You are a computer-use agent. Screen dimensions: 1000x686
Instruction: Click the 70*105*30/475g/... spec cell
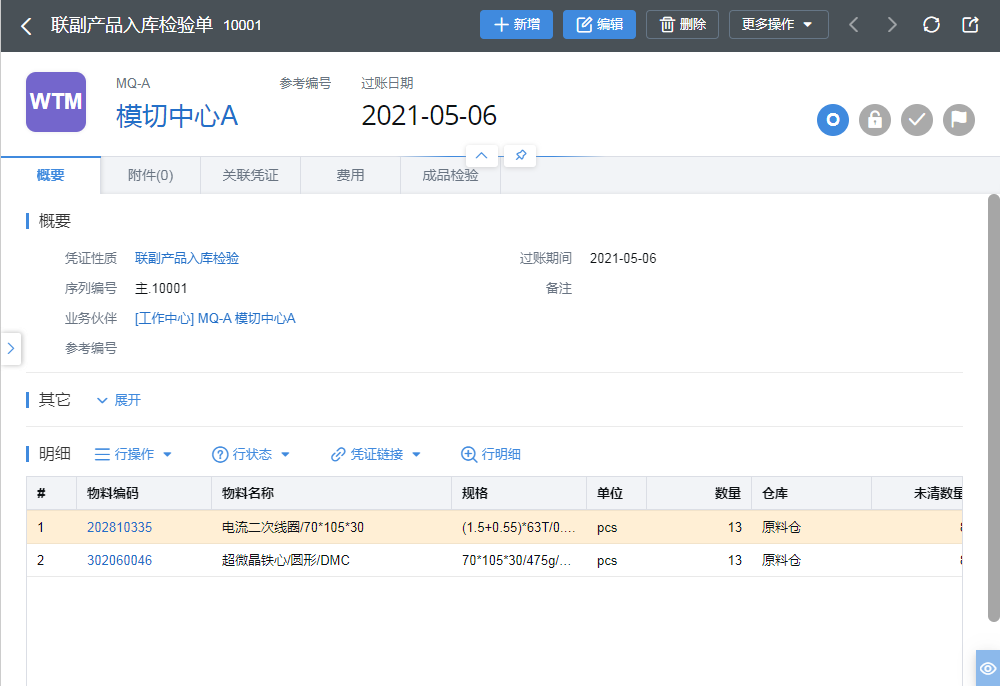pos(517,560)
